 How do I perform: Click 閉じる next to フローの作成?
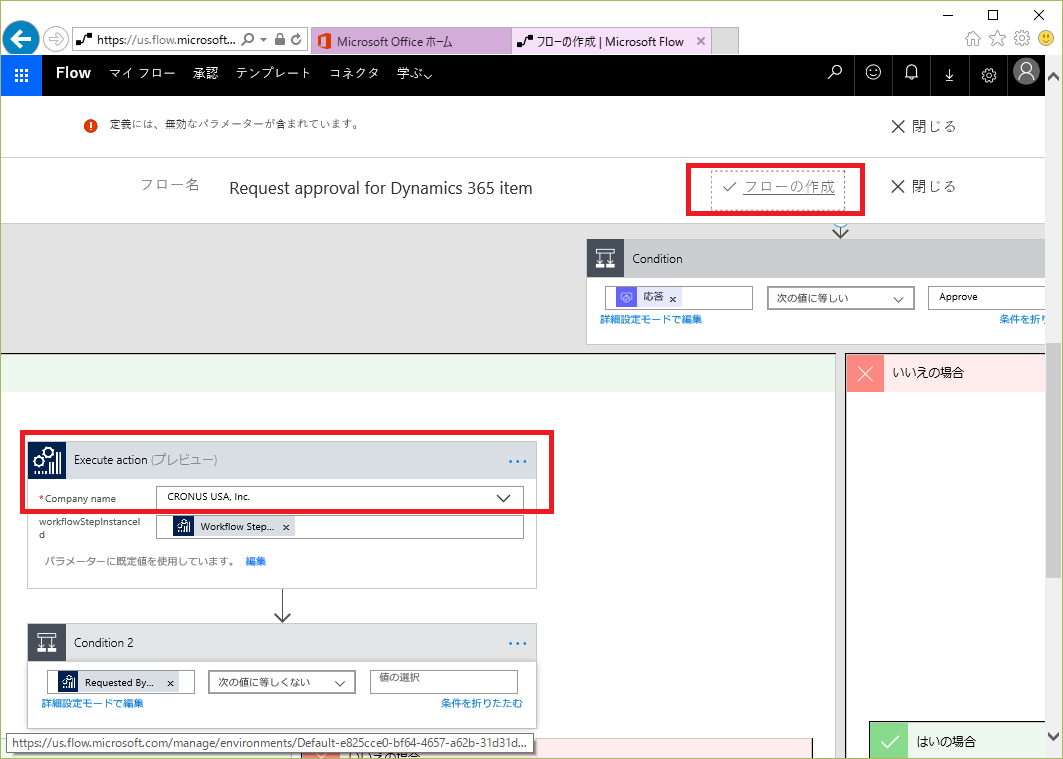[923, 186]
